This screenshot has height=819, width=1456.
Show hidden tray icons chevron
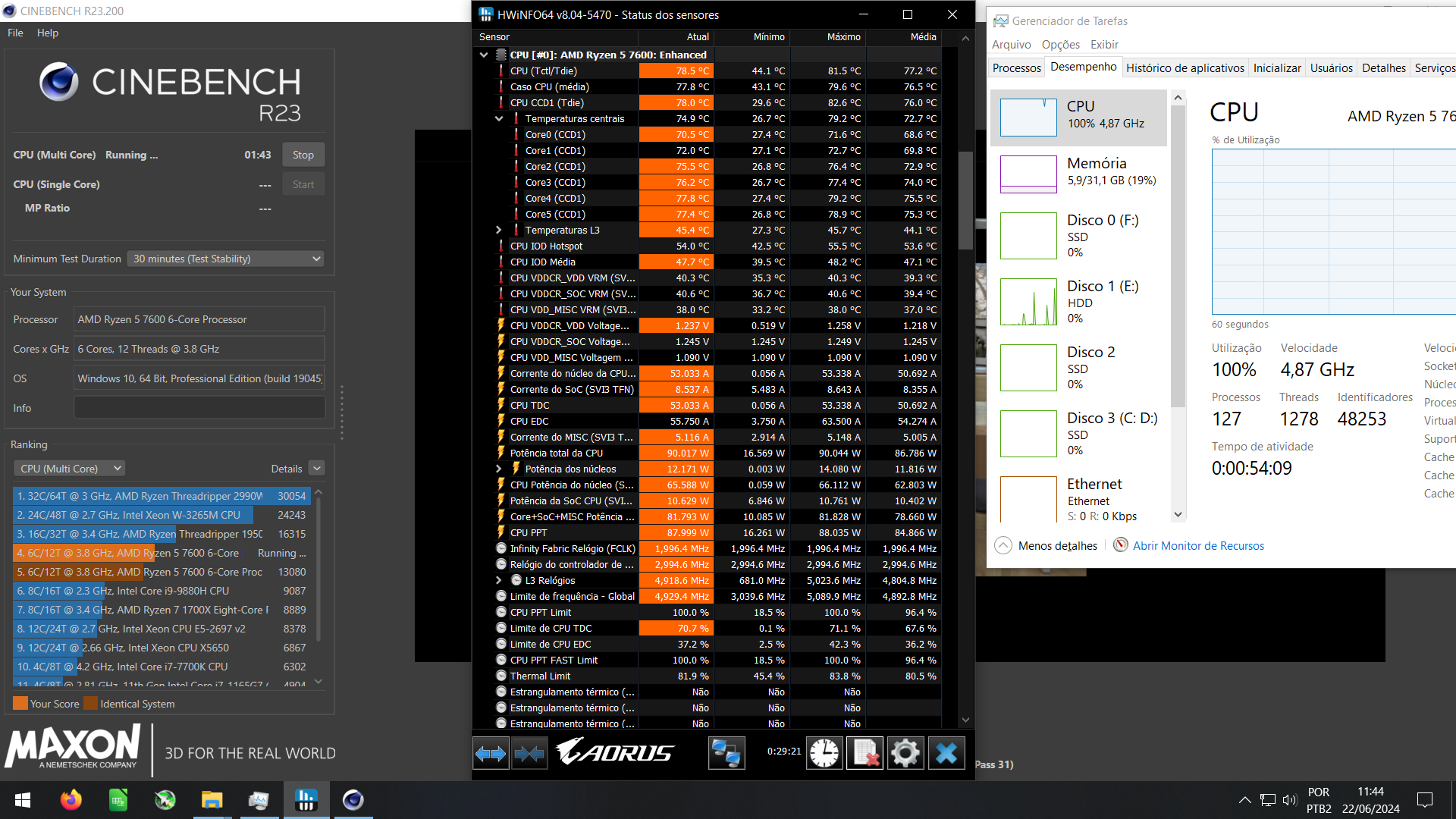pos(1245,800)
